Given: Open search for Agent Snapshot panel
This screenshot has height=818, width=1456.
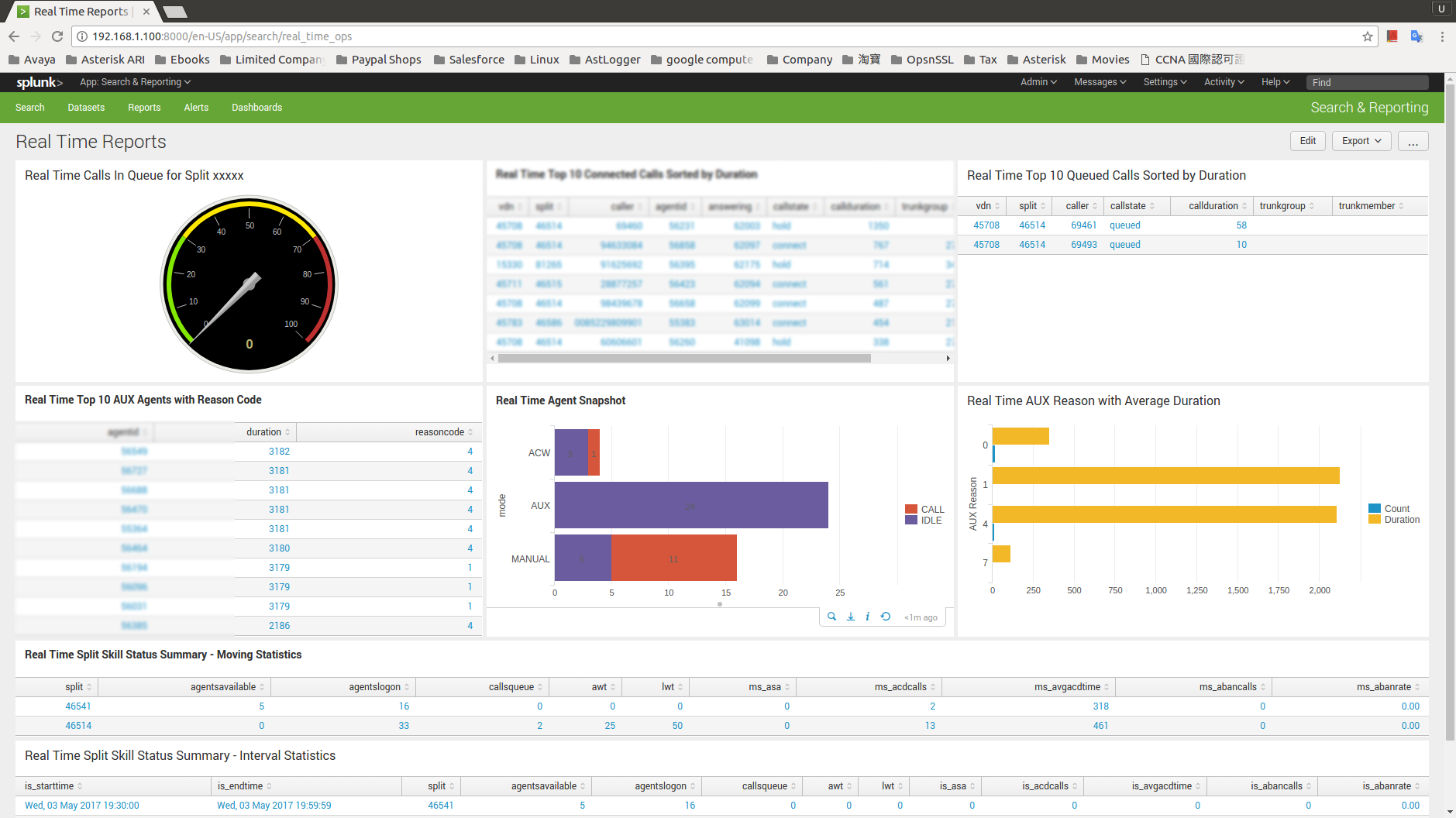Looking at the screenshot, I should coord(831,617).
